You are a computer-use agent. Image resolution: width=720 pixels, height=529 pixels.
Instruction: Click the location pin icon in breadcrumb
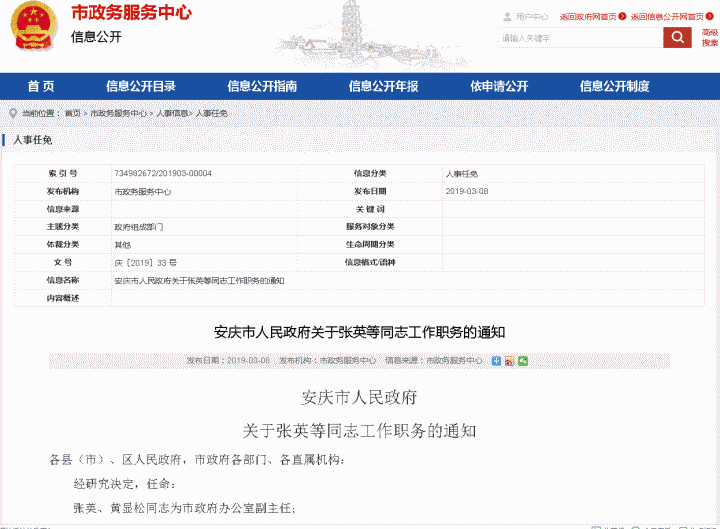tap(13, 113)
